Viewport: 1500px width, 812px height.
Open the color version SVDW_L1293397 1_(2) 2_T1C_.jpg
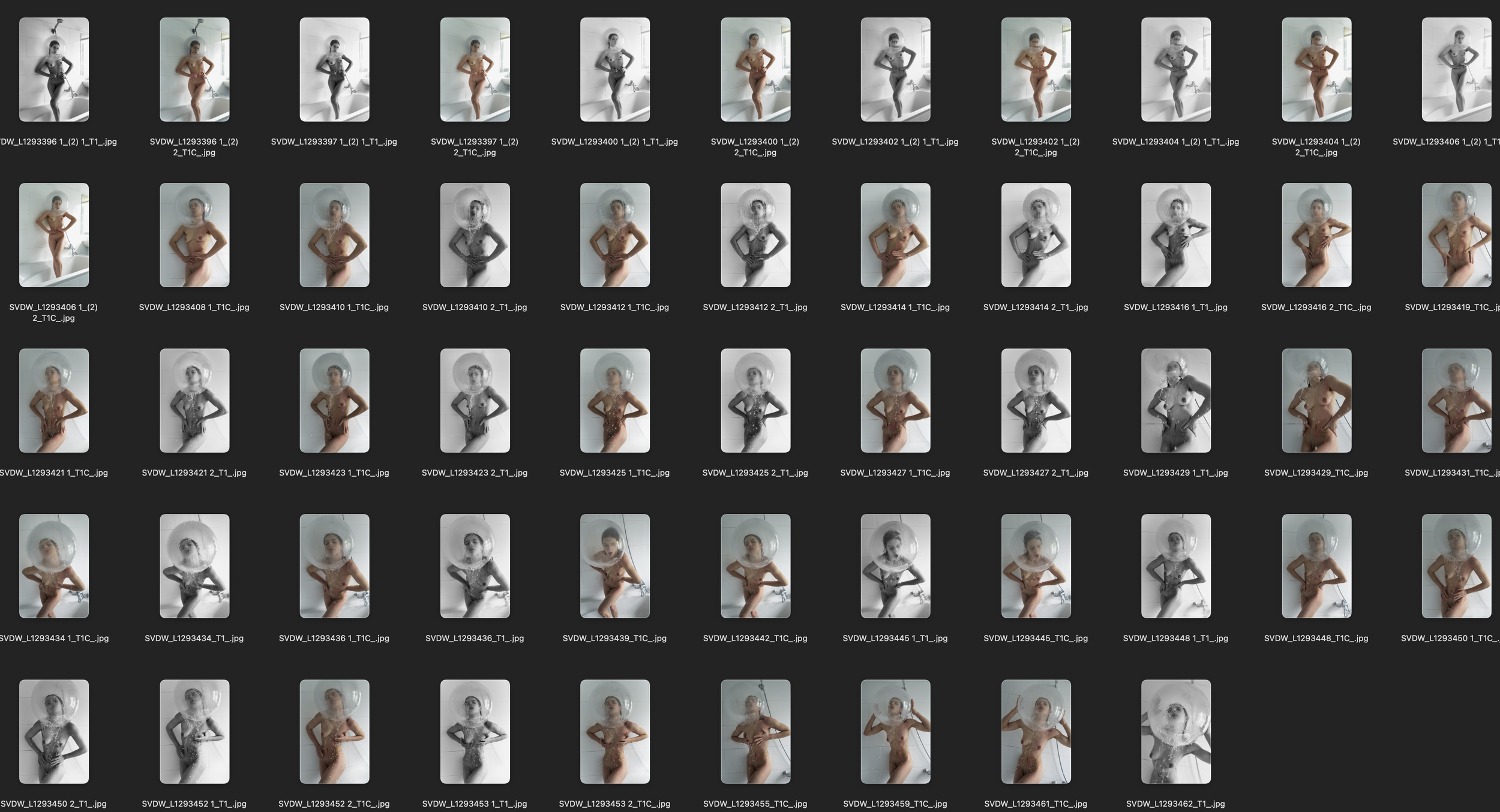(x=474, y=69)
